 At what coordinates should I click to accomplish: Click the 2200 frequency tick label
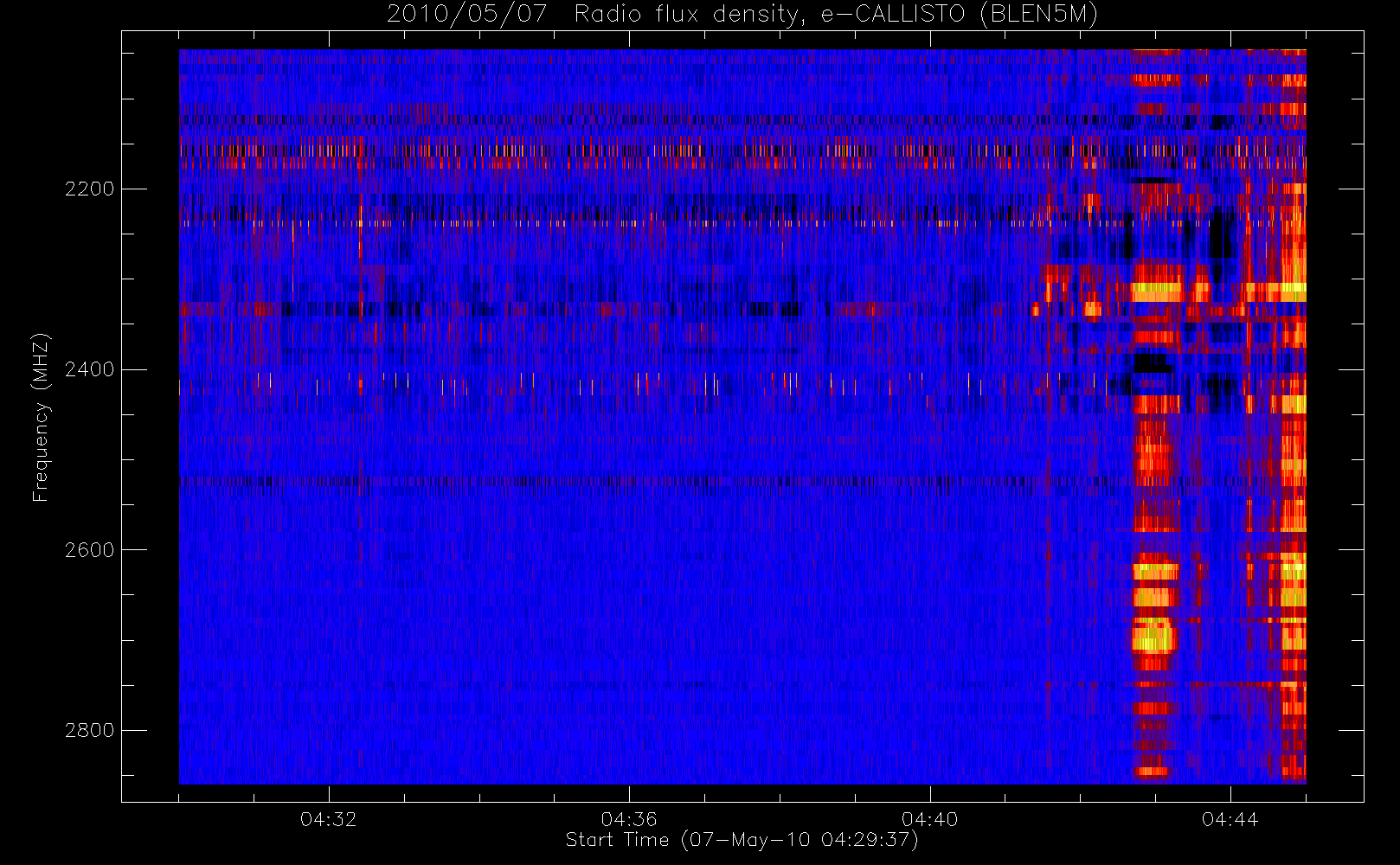click(x=89, y=189)
